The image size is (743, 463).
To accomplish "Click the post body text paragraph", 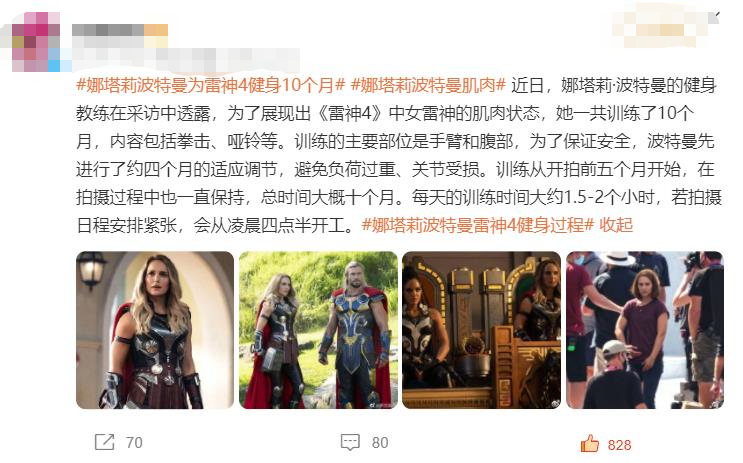I will pyautogui.click(x=399, y=155).
